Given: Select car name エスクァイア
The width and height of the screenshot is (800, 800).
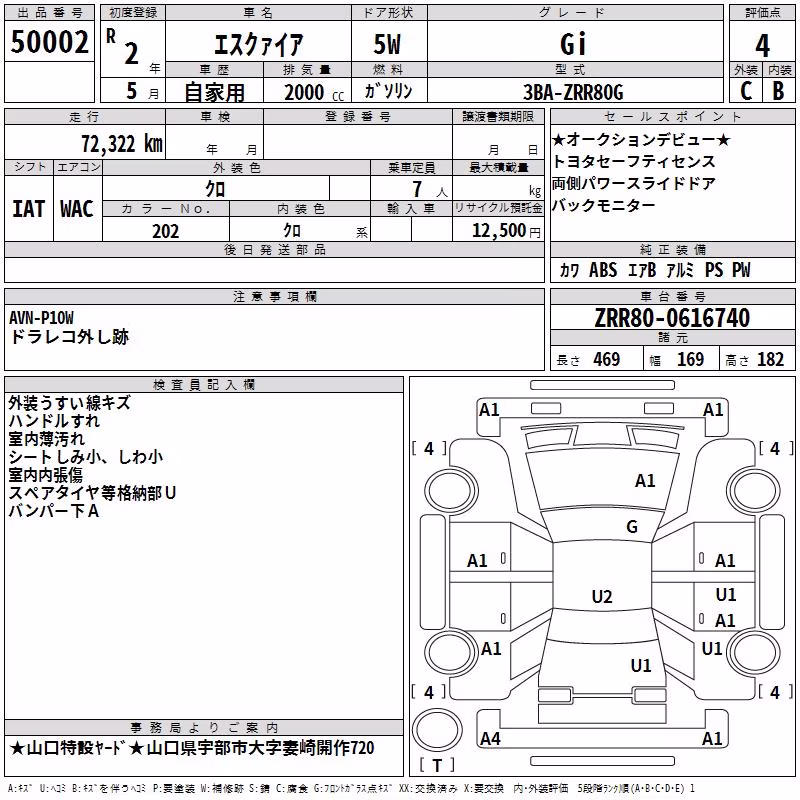Looking at the screenshot, I should coord(258,44).
